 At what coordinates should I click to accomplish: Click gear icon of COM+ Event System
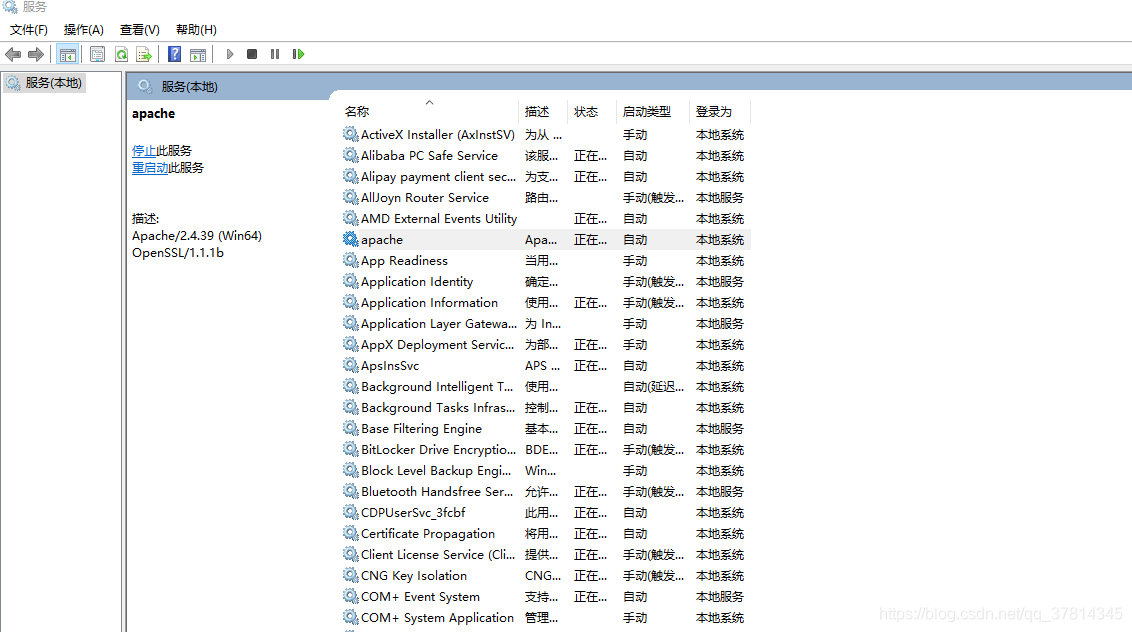351,597
